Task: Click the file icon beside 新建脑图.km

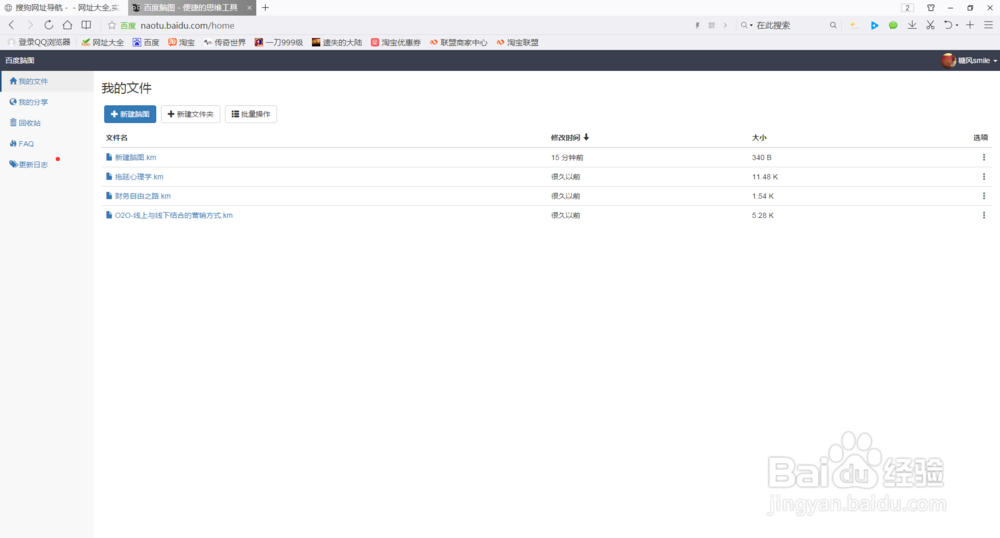Action: (x=109, y=157)
